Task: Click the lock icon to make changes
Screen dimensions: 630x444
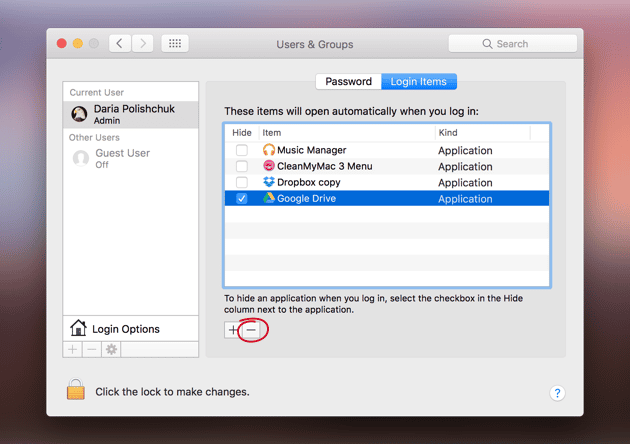Action: click(76, 389)
